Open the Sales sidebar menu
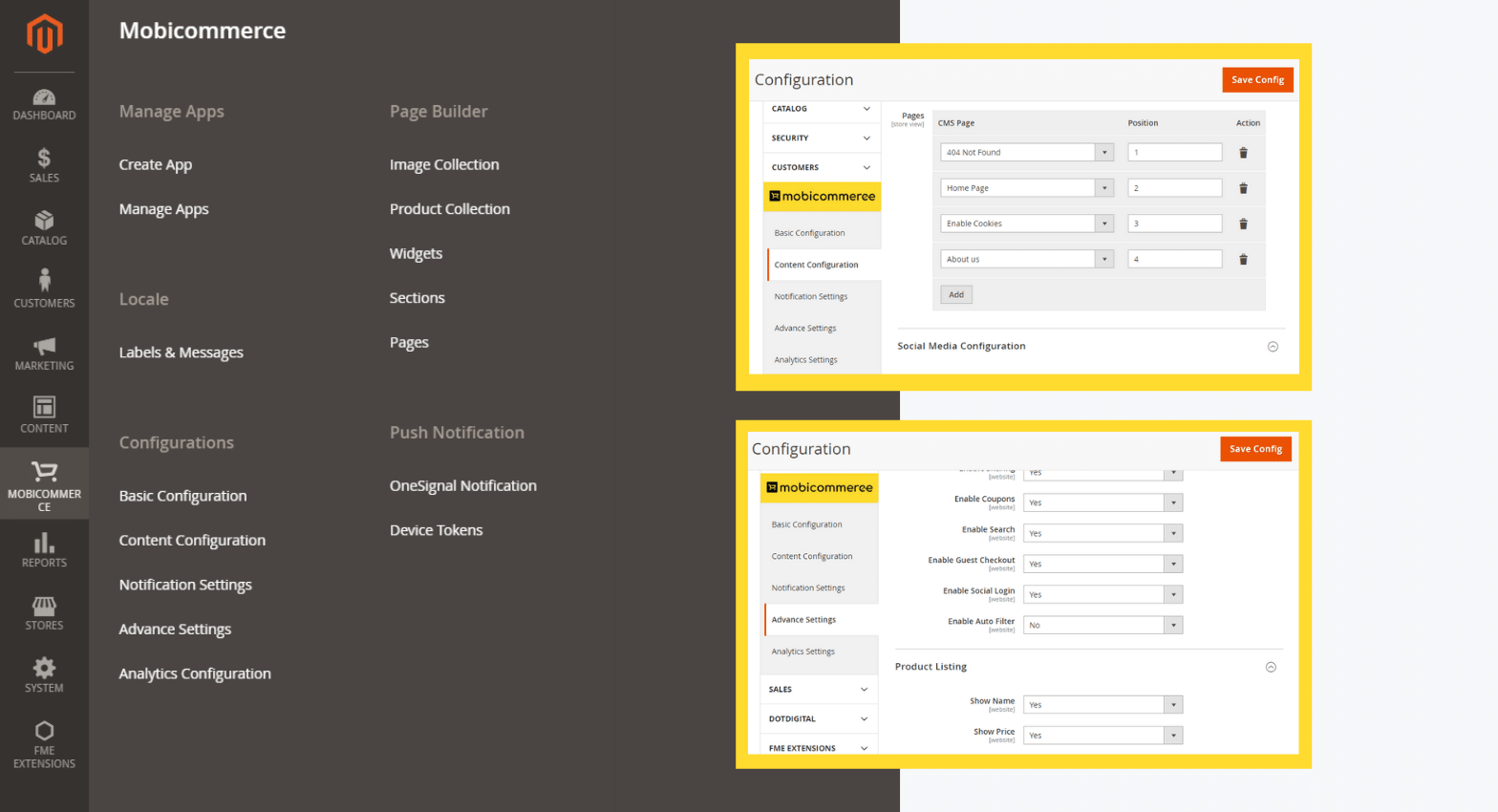The width and height of the screenshot is (1498, 812). (44, 166)
